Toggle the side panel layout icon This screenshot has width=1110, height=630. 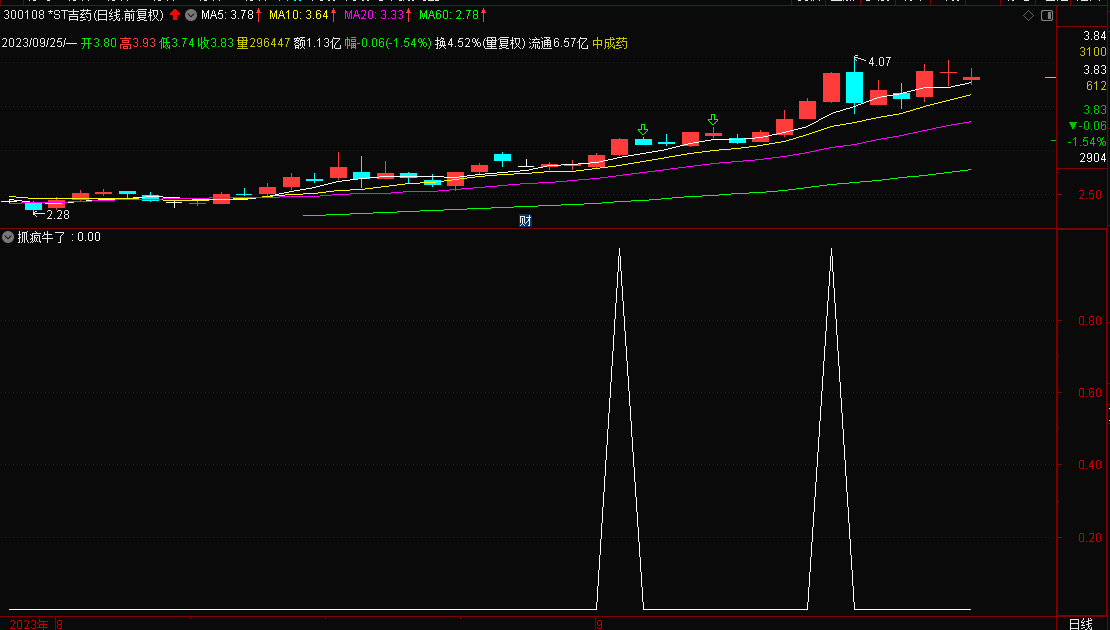pyautogui.click(x=1047, y=15)
